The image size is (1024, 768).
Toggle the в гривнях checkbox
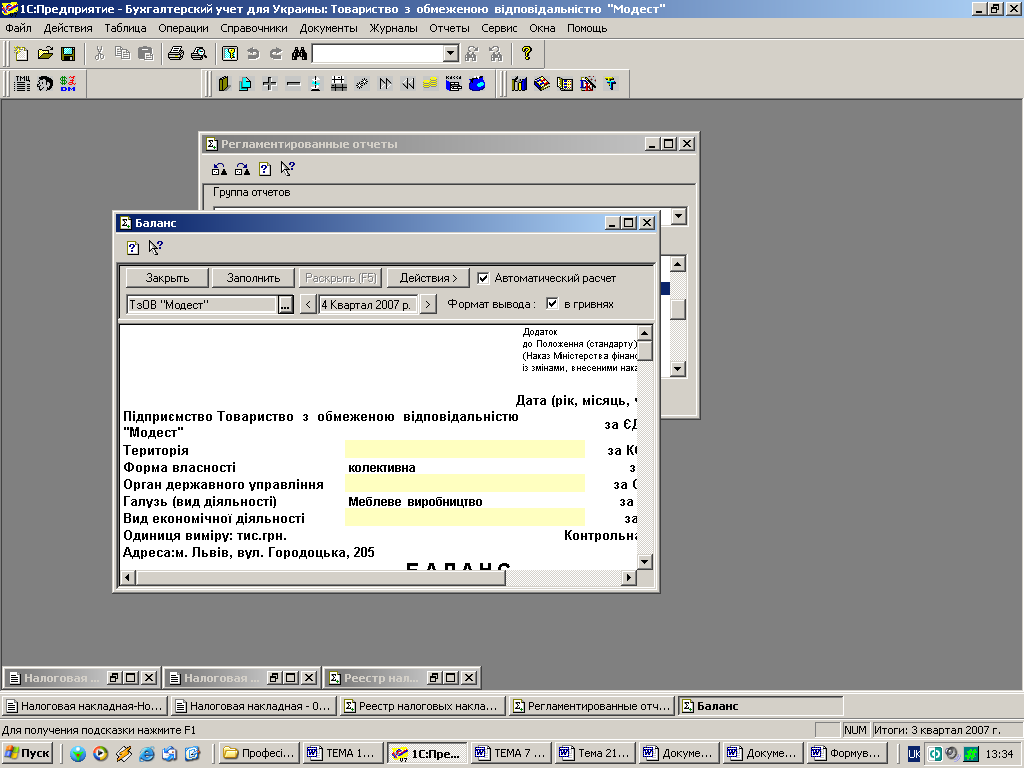[552, 304]
